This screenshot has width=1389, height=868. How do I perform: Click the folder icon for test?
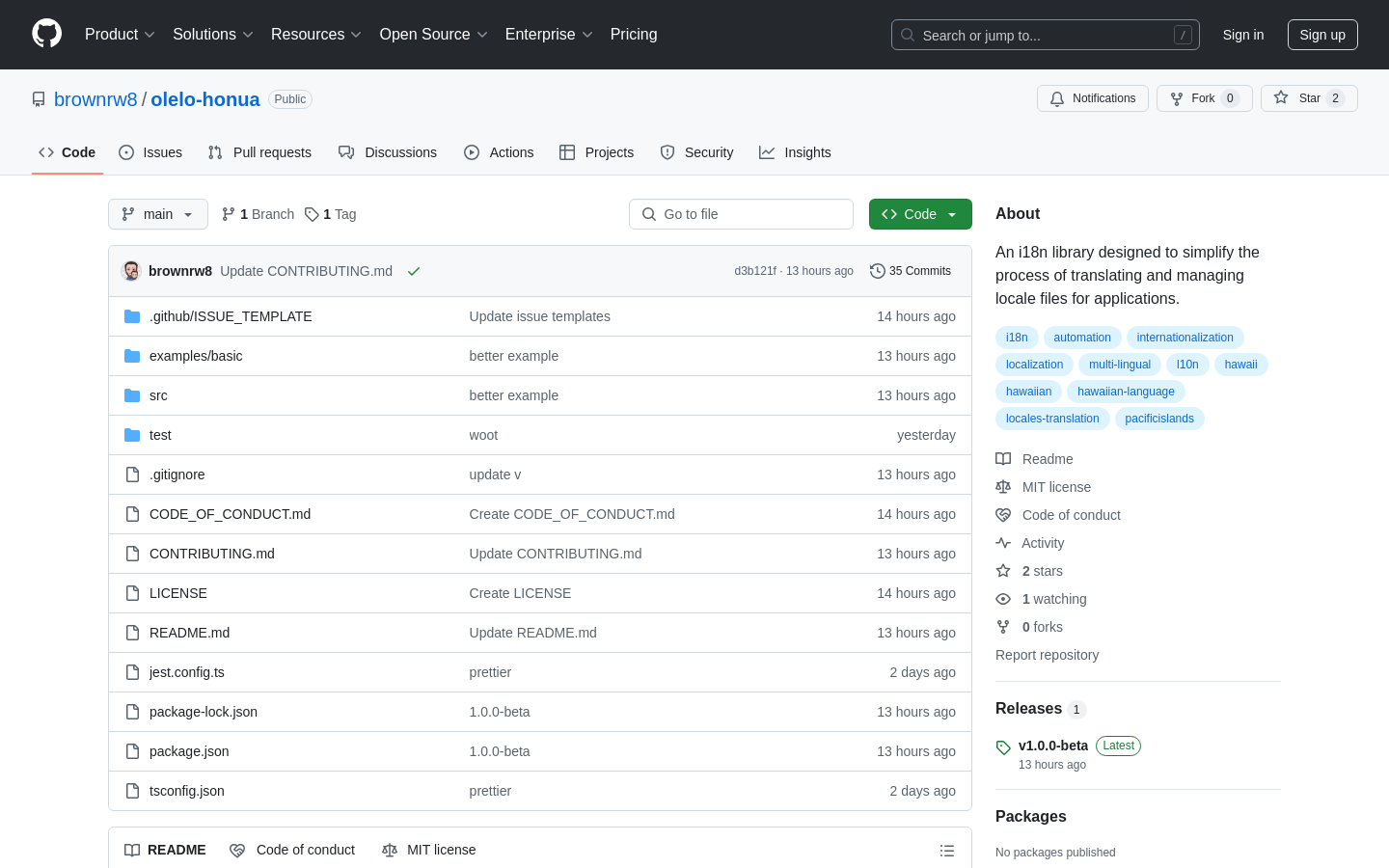[x=132, y=435]
